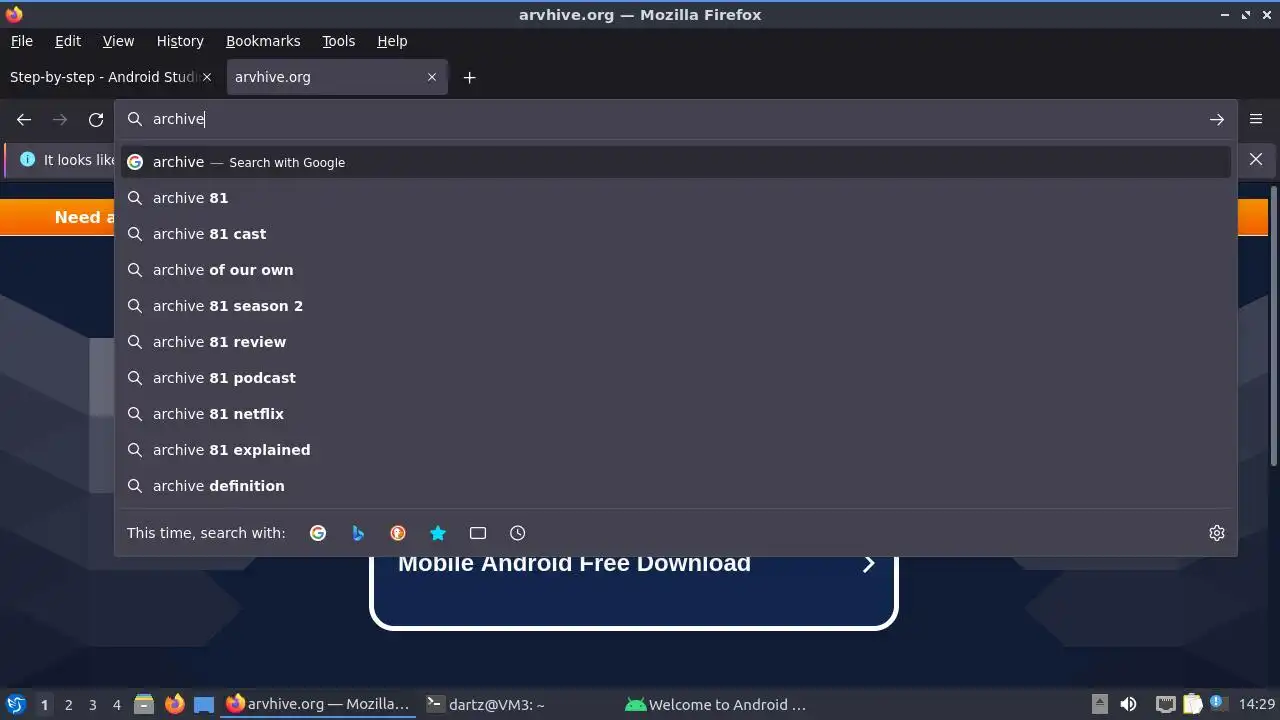Search history using the clock icon

coord(517,533)
